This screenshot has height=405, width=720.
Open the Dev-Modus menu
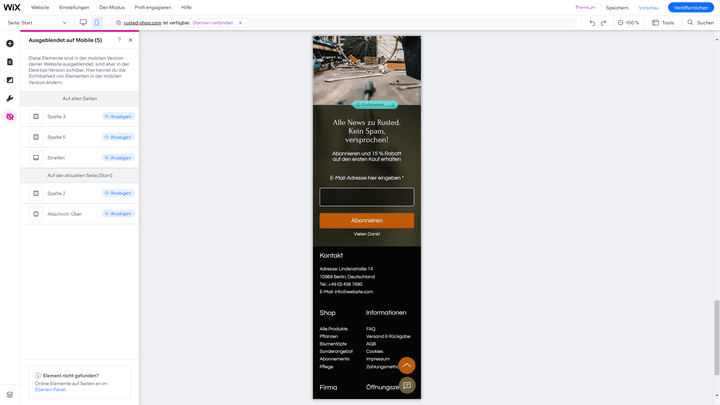tap(112, 7)
